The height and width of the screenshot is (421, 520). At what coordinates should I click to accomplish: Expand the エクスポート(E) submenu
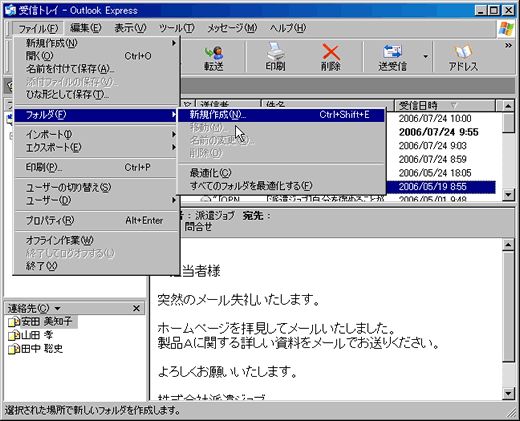coord(96,147)
